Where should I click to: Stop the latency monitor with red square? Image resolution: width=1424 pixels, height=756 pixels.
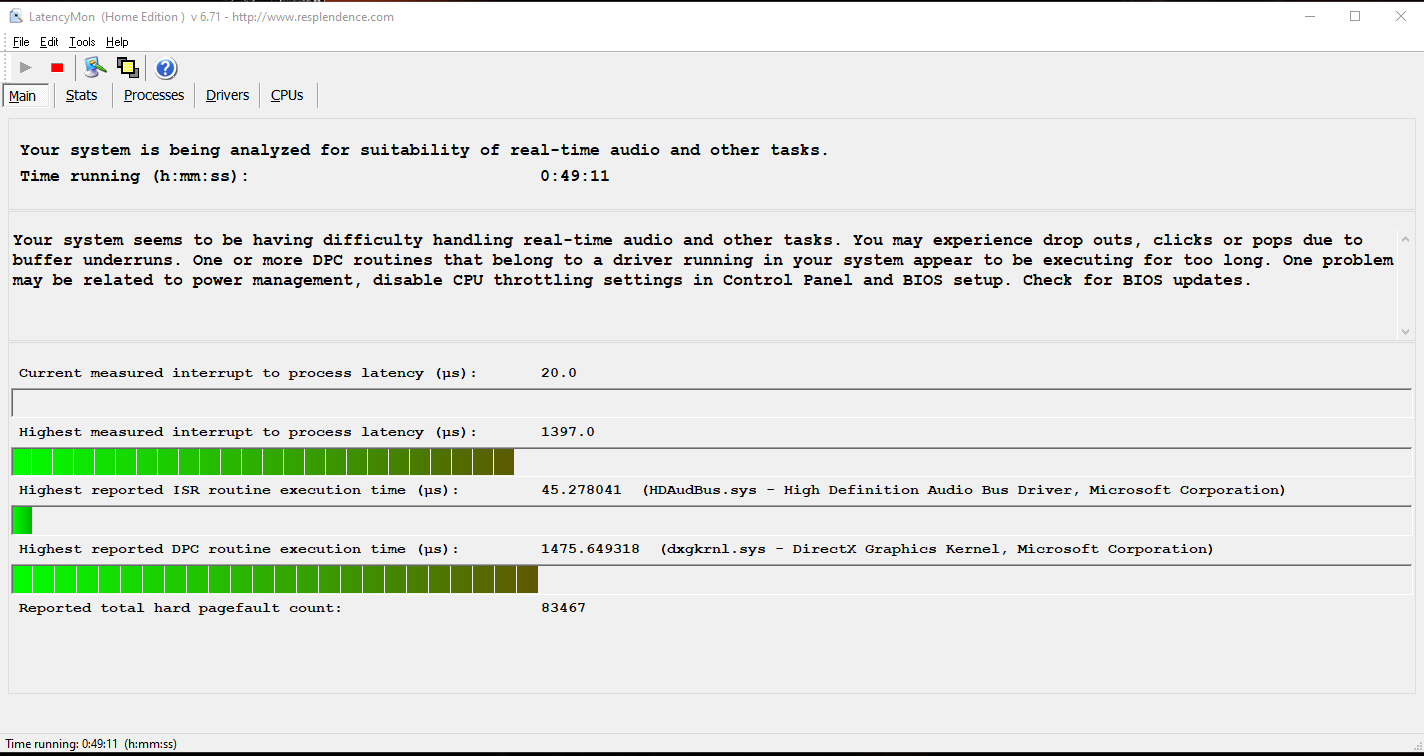click(57, 68)
